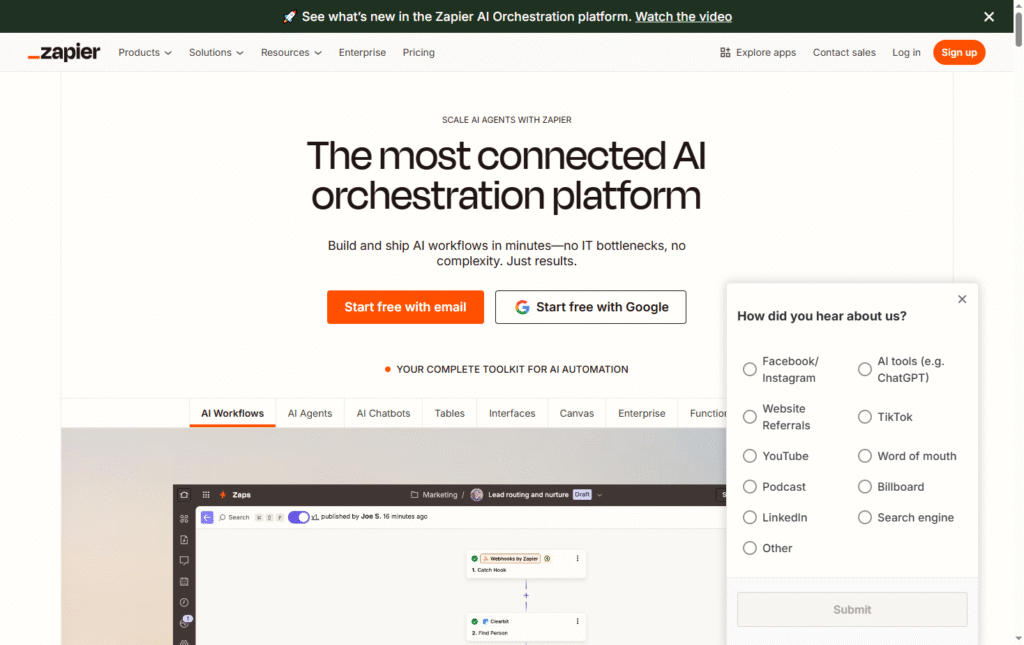
Task: Toggle the published Zap switch in preview
Action: tap(298, 517)
